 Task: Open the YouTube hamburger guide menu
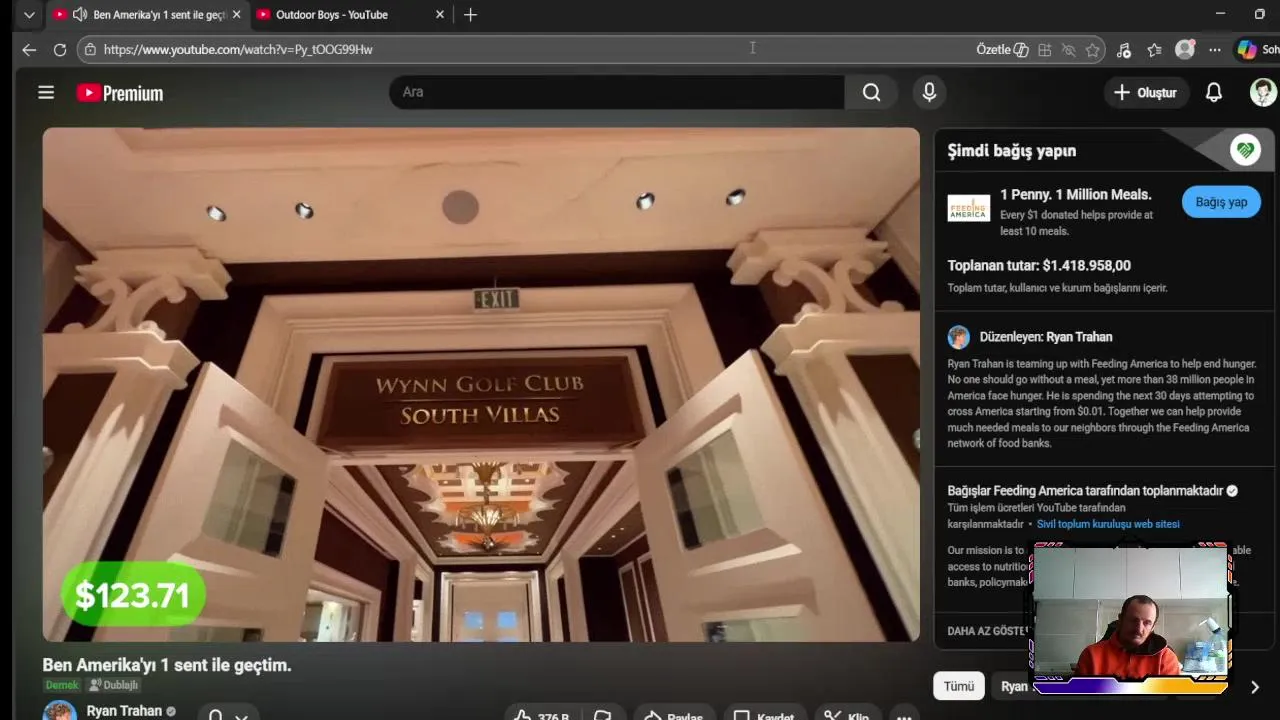pyautogui.click(x=46, y=93)
